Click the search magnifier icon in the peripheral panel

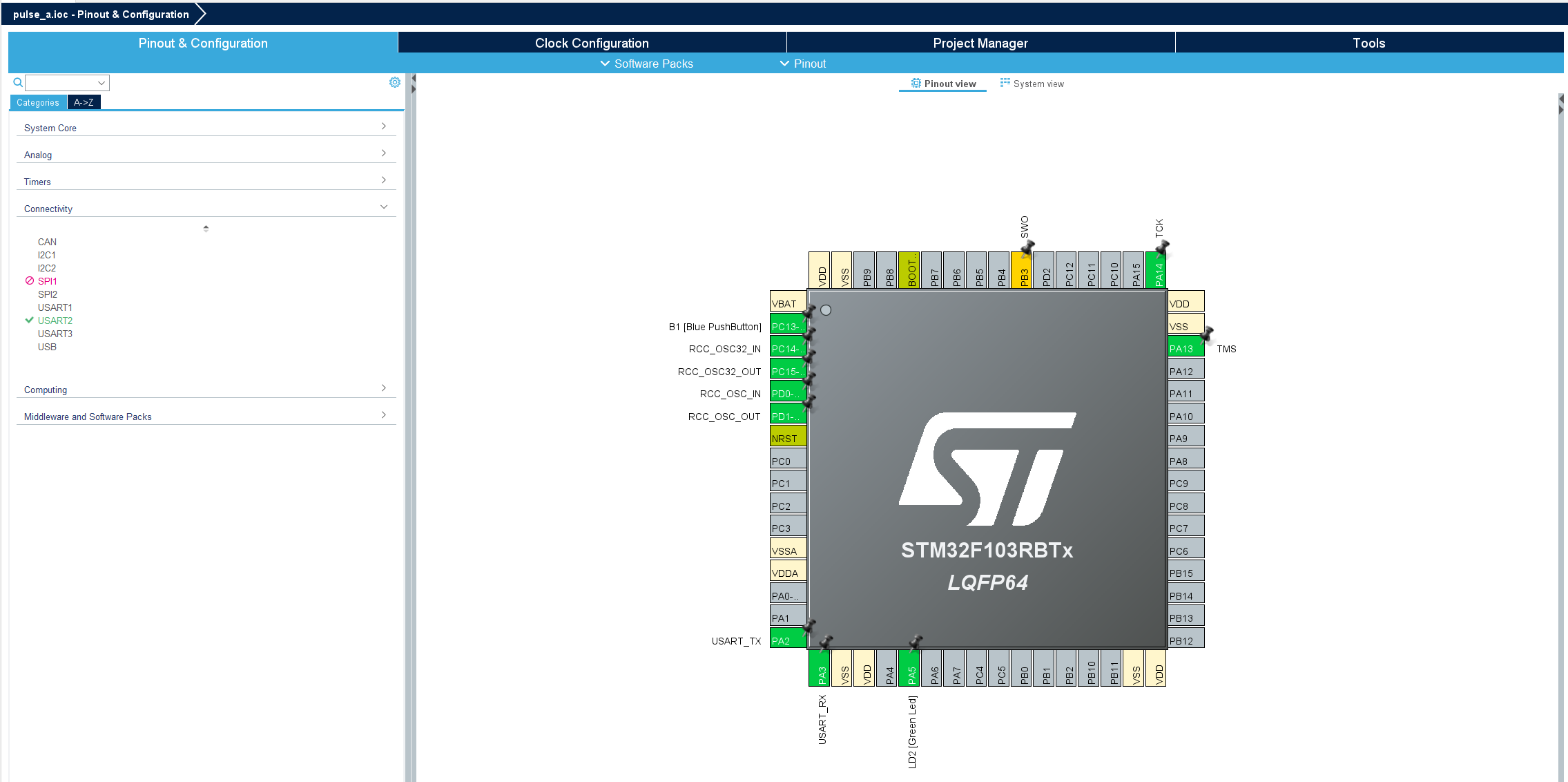pos(18,83)
